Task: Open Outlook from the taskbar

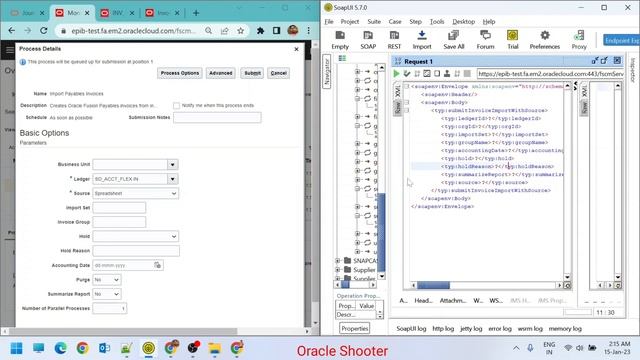Action: click(104, 348)
